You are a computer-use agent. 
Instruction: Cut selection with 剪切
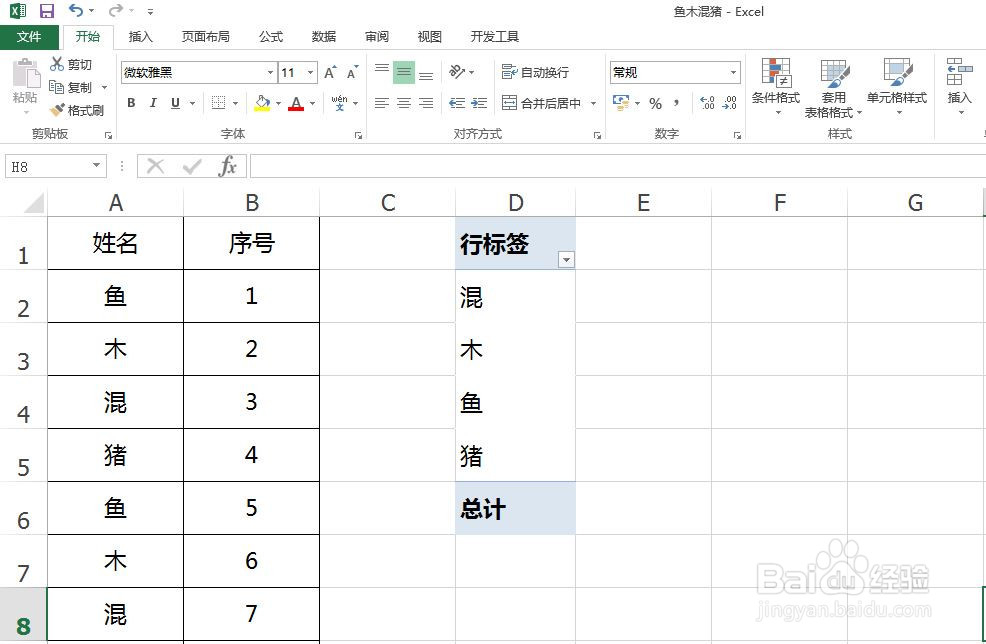pyautogui.click(x=71, y=64)
